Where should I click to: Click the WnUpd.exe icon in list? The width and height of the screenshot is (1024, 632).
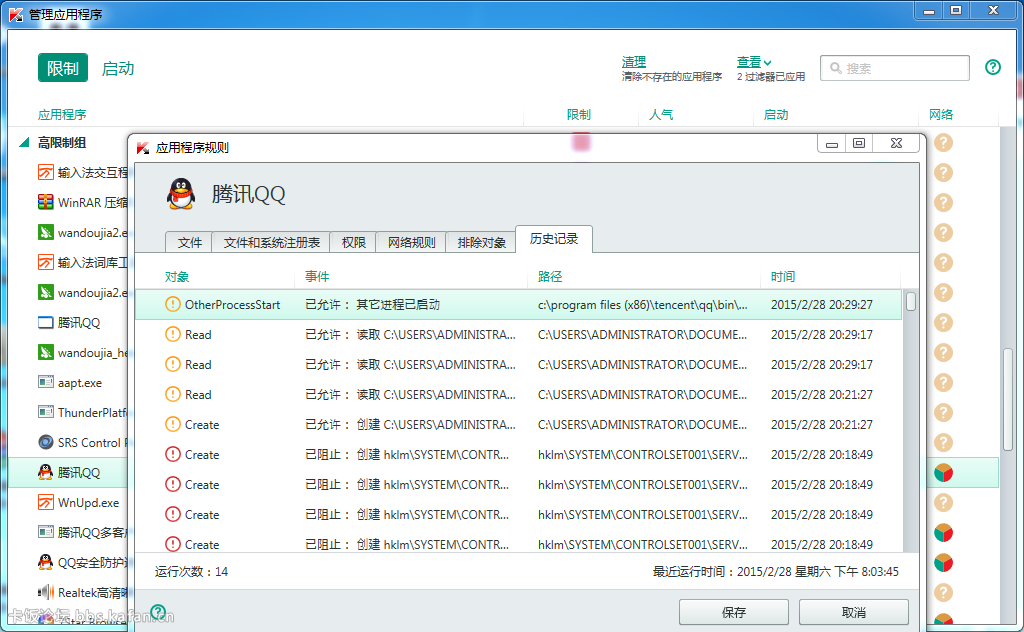(x=46, y=503)
